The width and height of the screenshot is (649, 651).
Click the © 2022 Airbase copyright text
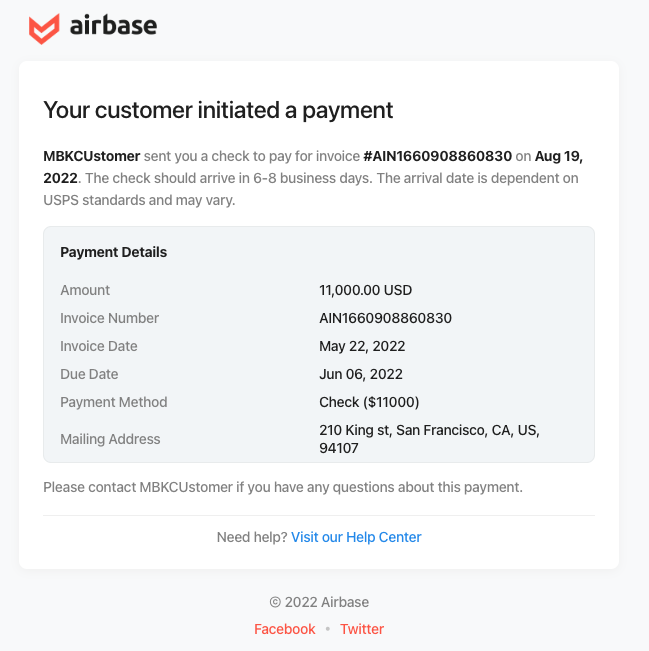coord(319,602)
